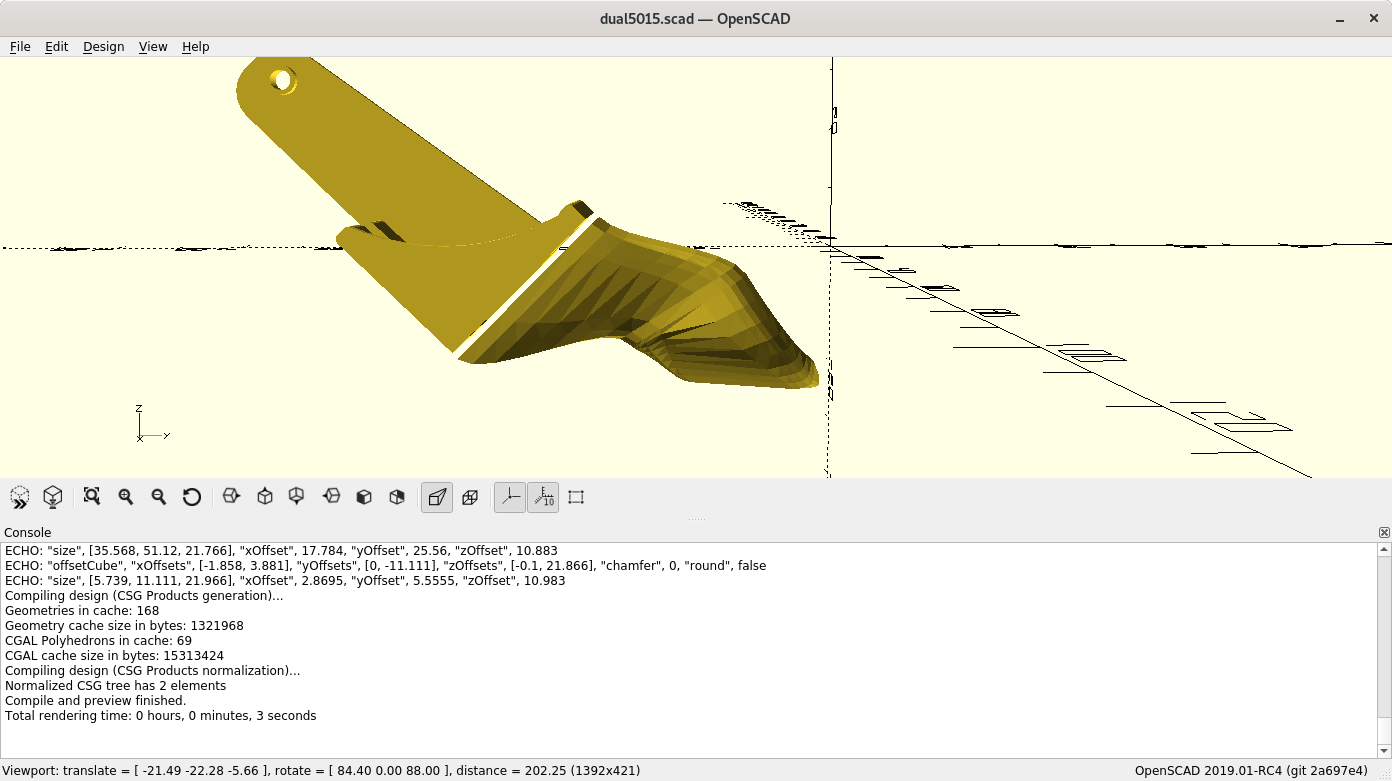The image size is (1392, 781).
Task: Switch to Front view cube icon
Action: pyautogui.click(x=364, y=497)
